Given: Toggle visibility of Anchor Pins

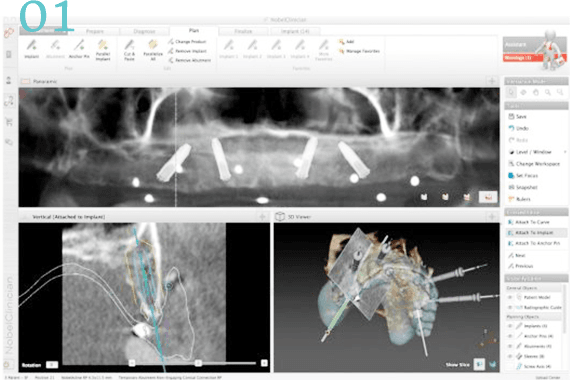Looking at the screenshot, I should click(510, 336).
